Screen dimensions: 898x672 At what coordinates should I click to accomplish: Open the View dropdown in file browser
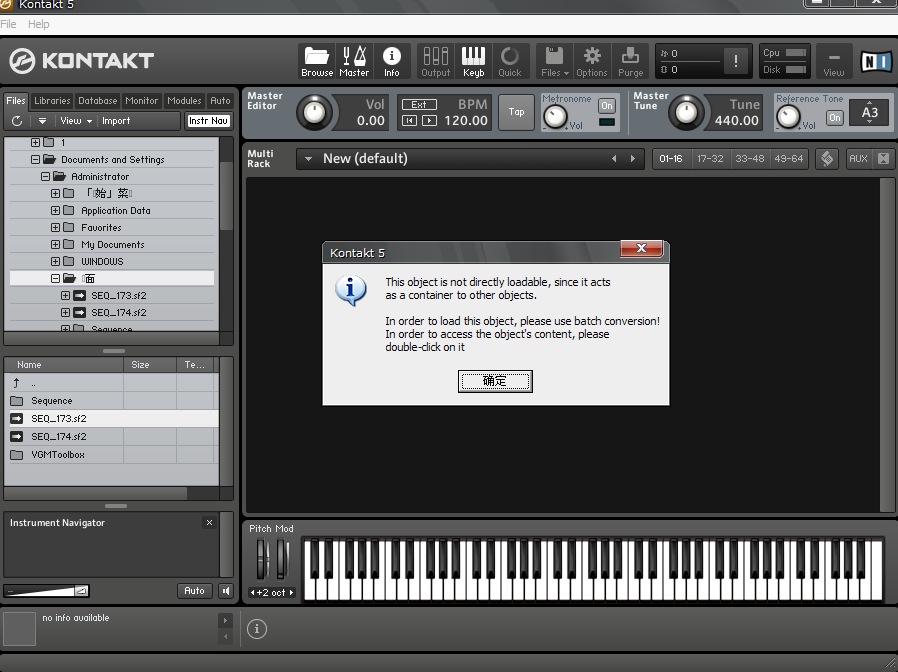point(76,121)
